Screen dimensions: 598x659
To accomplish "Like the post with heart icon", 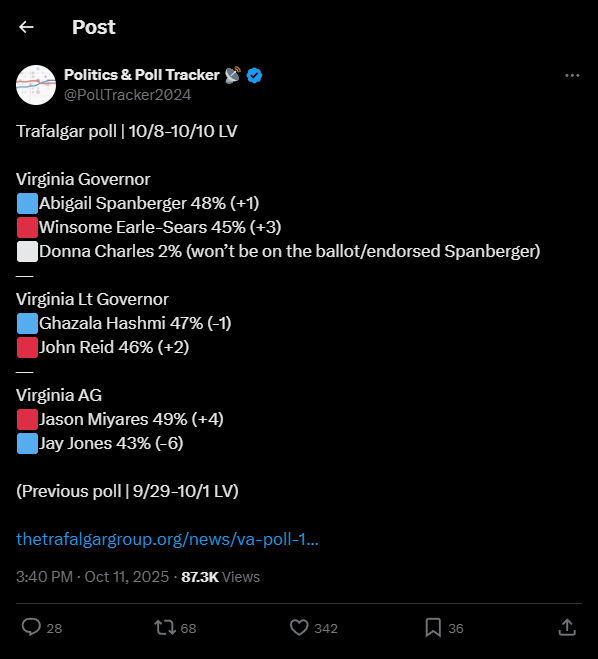I will (299, 627).
